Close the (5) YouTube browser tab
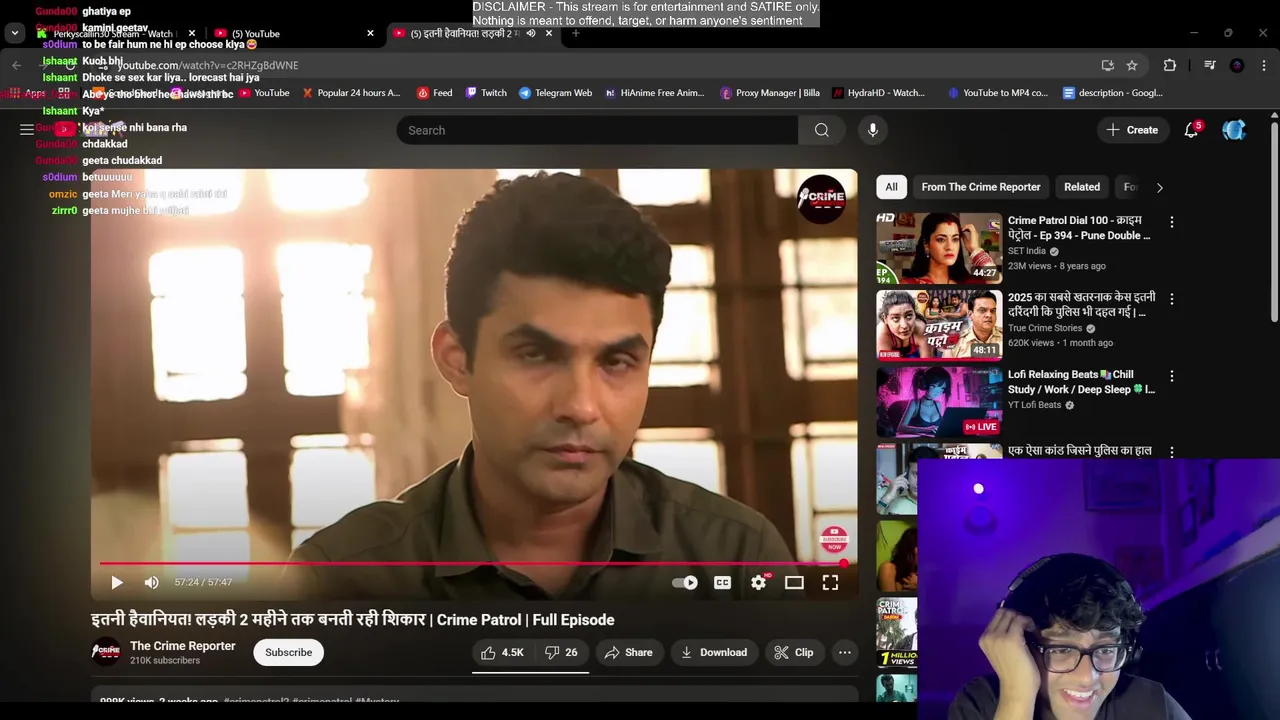 (370, 33)
